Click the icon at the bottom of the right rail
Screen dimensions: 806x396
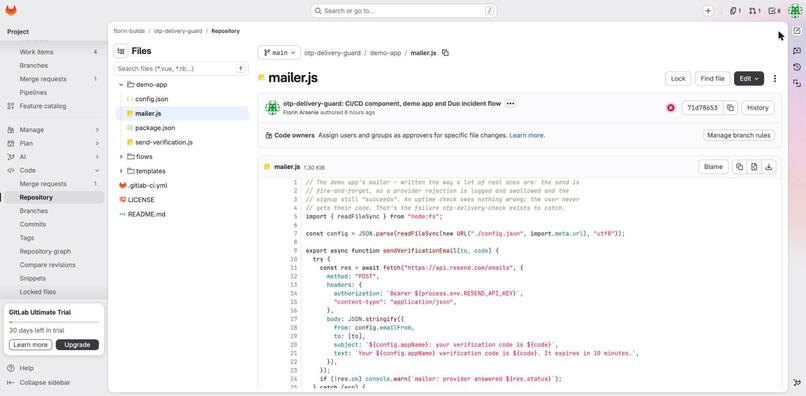[x=797, y=382]
